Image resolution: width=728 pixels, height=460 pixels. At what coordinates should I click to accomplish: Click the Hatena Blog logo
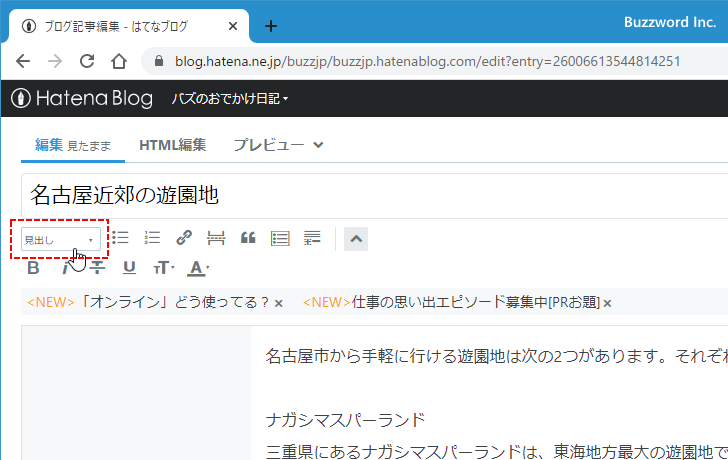(82, 98)
